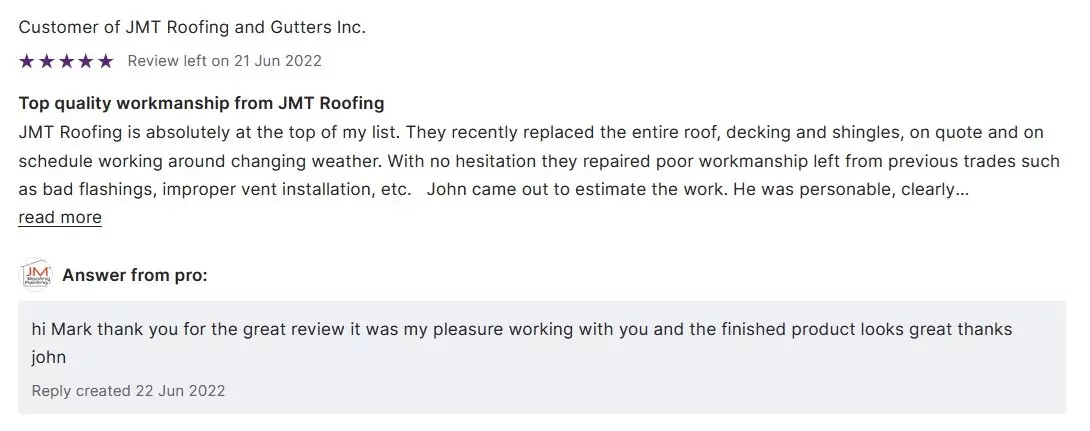Click the review title about top quality workmanship
1090x431 pixels.
201,103
